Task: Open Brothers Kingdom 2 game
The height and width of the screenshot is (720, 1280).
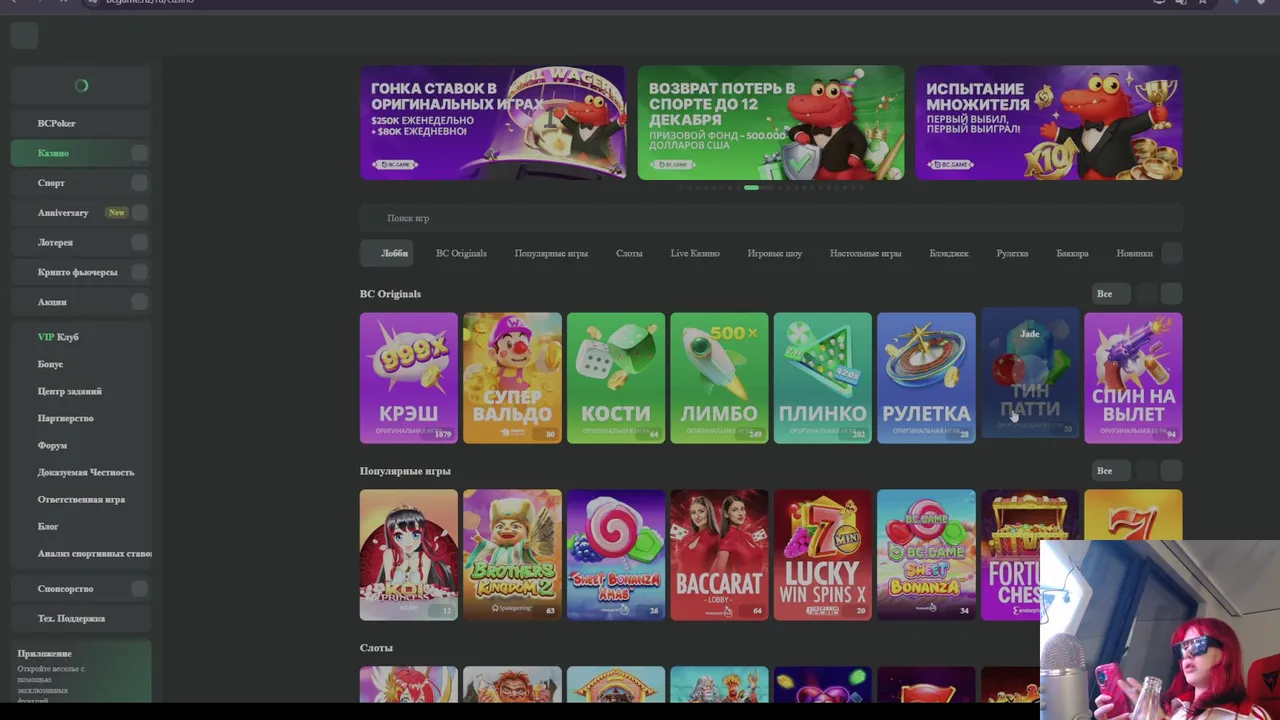Action: point(512,555)
